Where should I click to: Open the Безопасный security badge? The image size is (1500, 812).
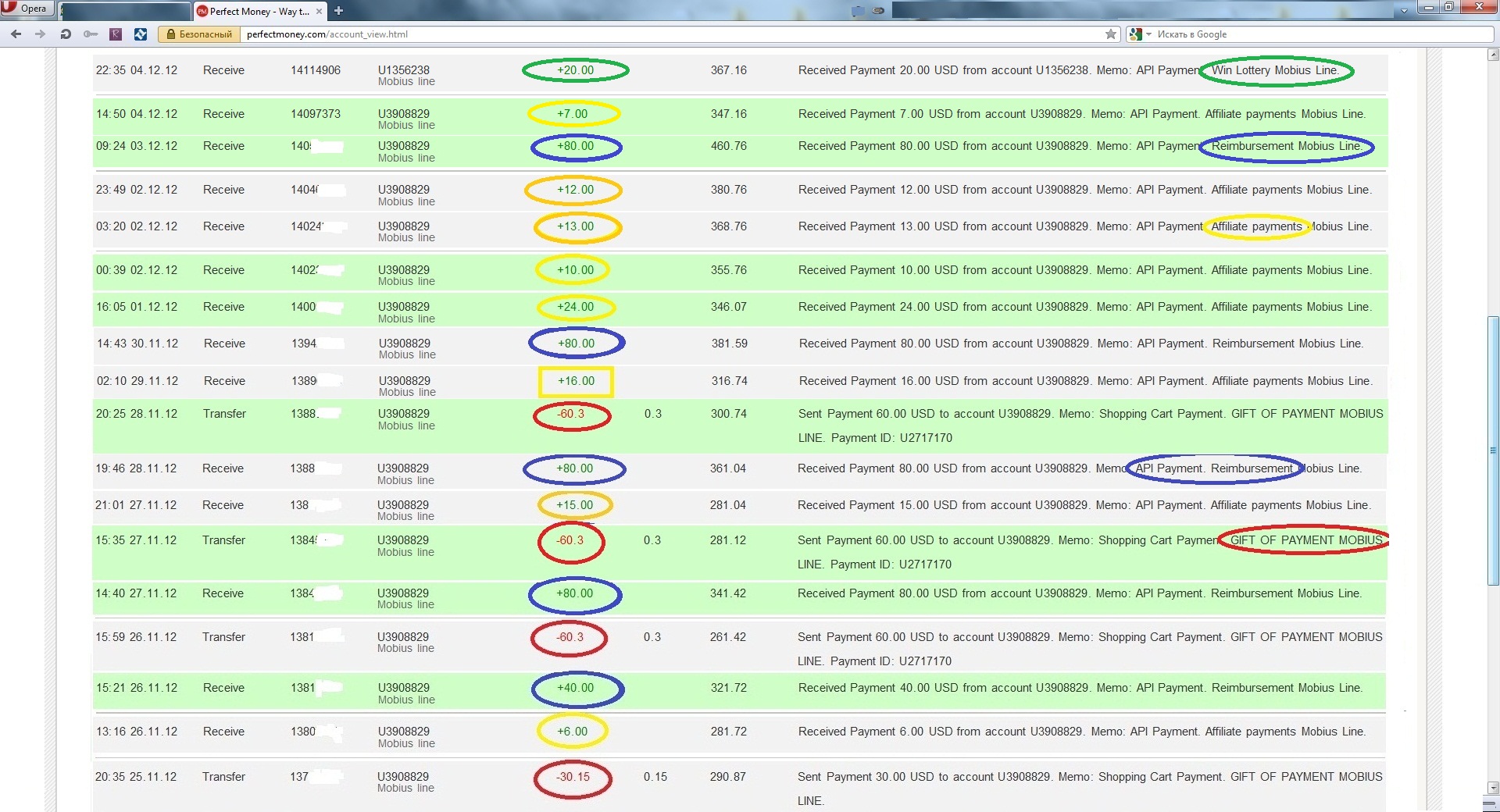click(x=199, y=34)
